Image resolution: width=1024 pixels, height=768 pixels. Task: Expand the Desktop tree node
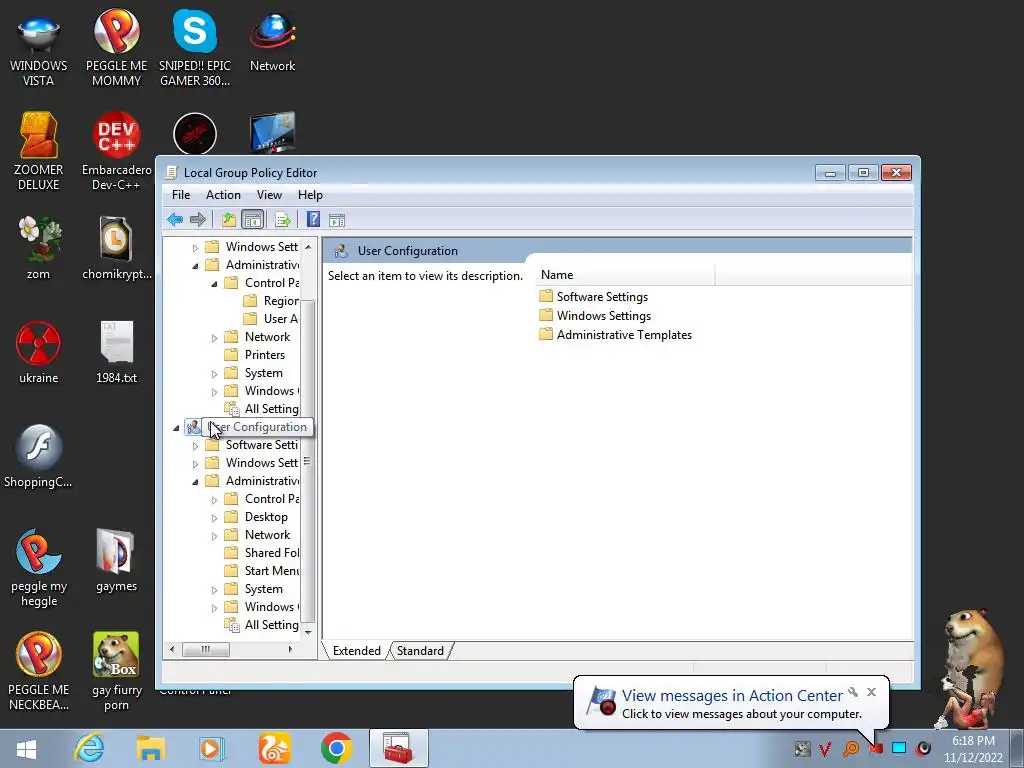[214, 518]
